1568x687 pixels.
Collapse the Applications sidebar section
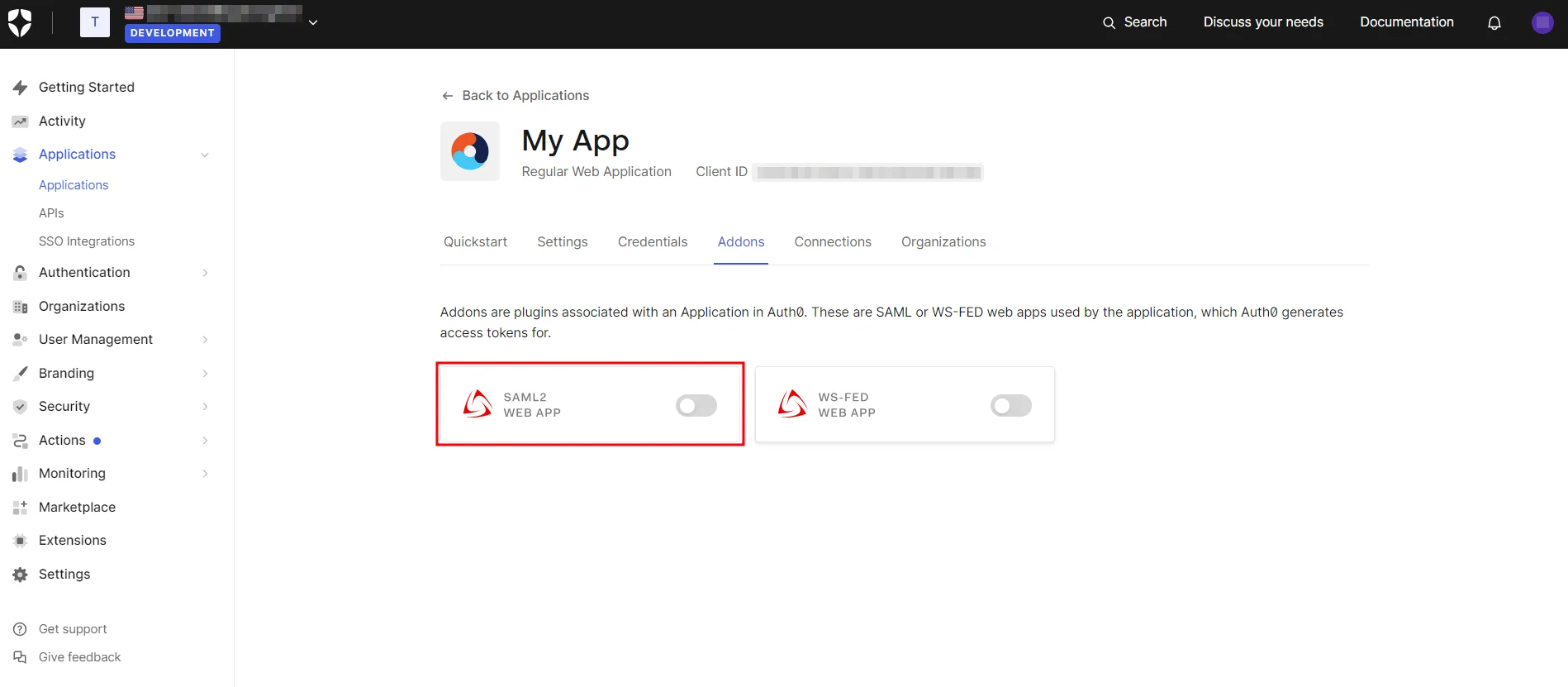pos(205,155)
